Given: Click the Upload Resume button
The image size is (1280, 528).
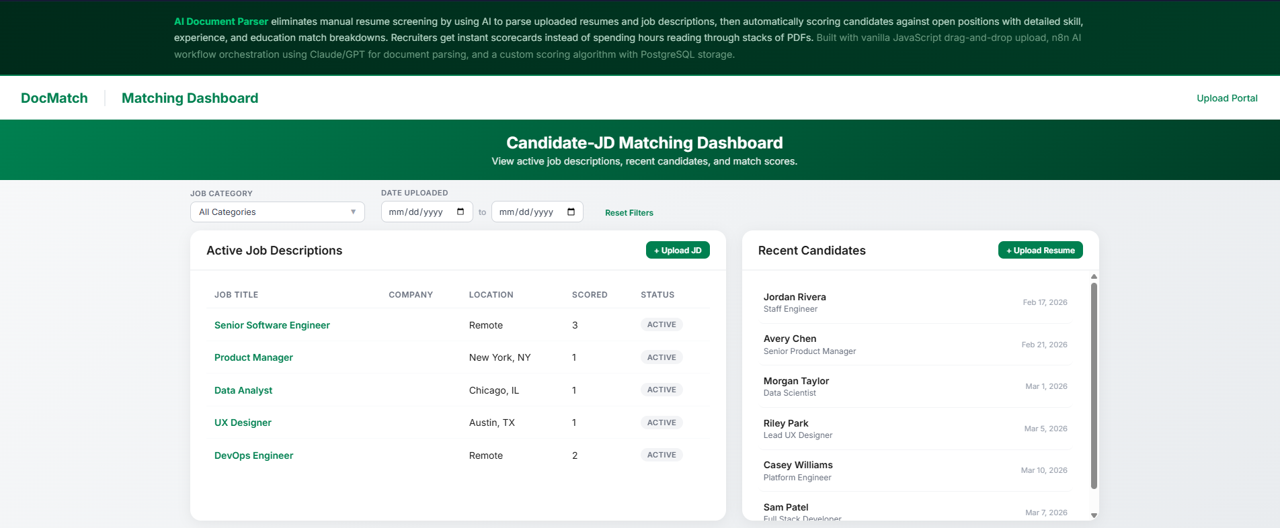Looking at the screenshot, I should 1040,250.
